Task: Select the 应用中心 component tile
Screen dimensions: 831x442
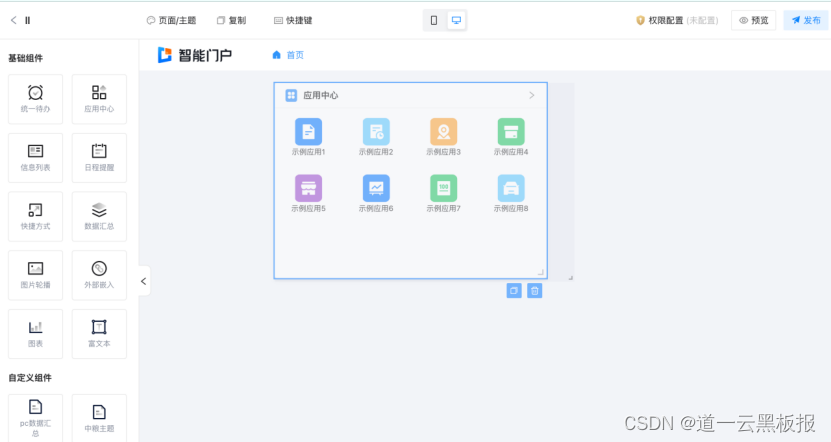Action: coord(99,99)
